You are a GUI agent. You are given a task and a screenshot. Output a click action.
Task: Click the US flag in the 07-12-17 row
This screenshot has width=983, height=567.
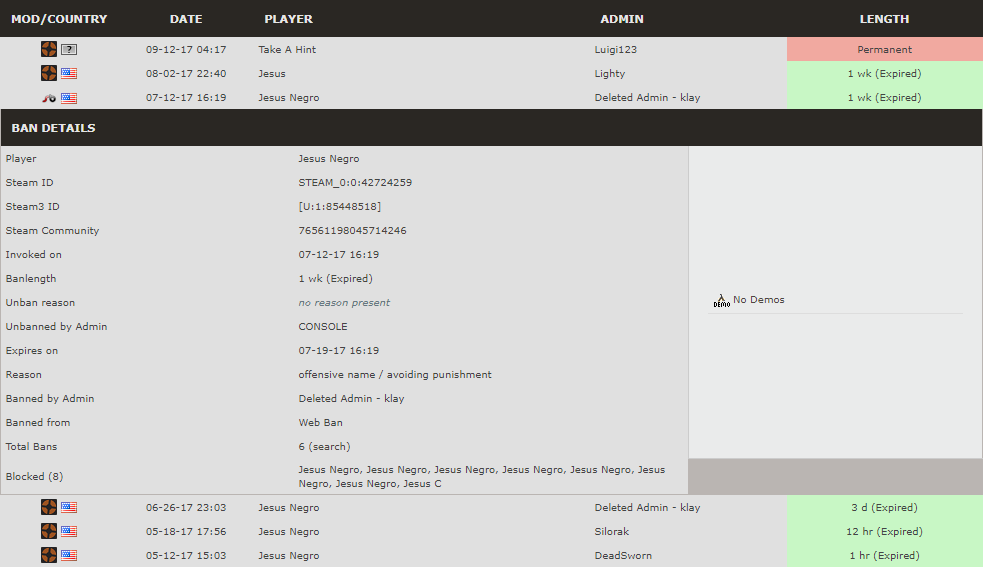[68, 98]
